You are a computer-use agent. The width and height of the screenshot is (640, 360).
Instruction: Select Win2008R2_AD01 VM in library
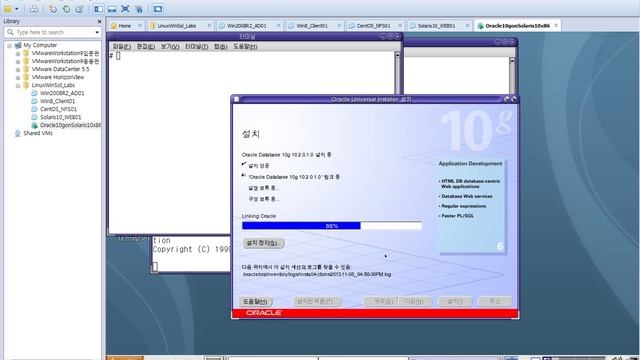pos(62,93)
